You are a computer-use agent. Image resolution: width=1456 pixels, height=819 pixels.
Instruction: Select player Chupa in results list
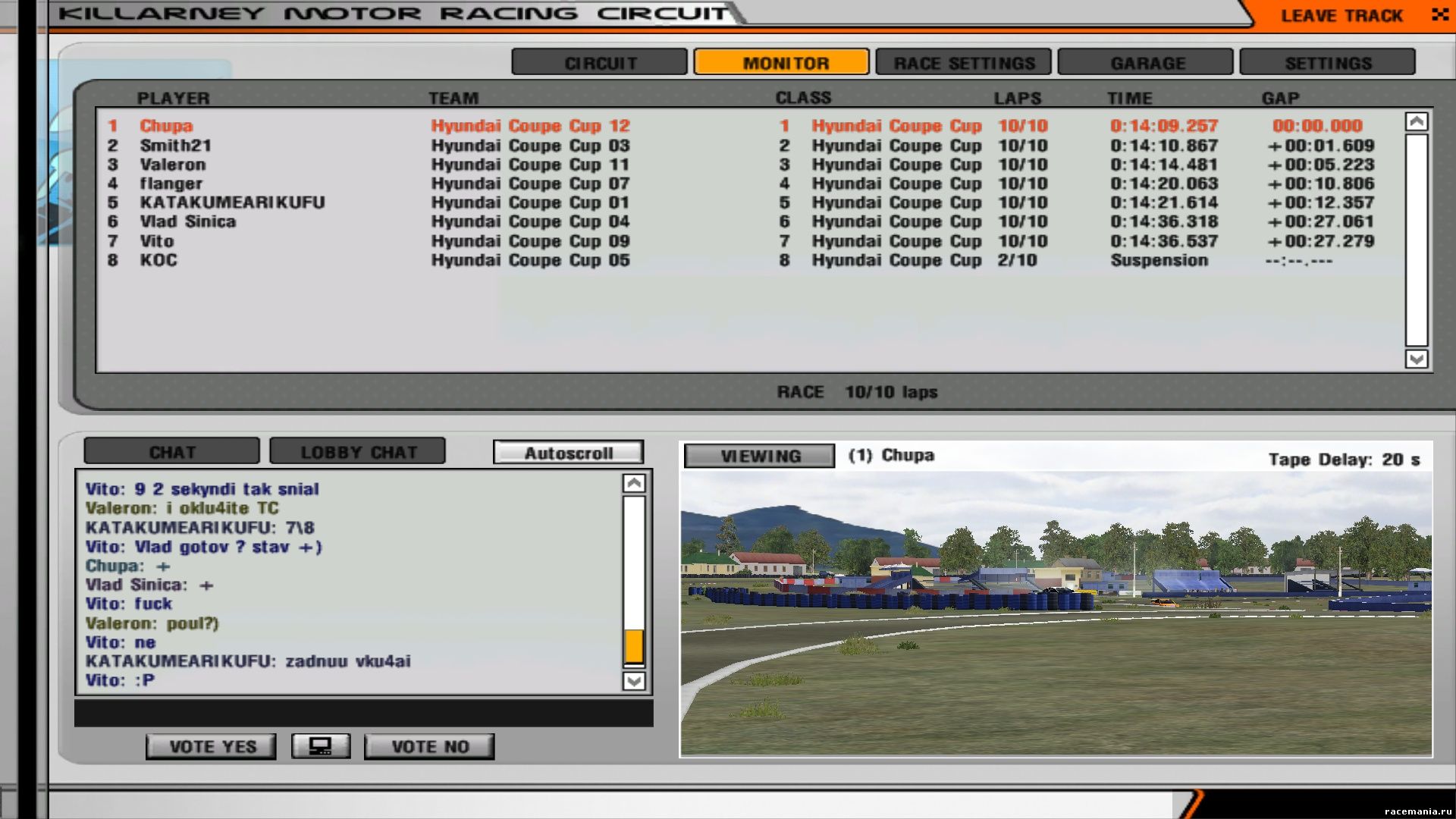[x=166, y=126]
